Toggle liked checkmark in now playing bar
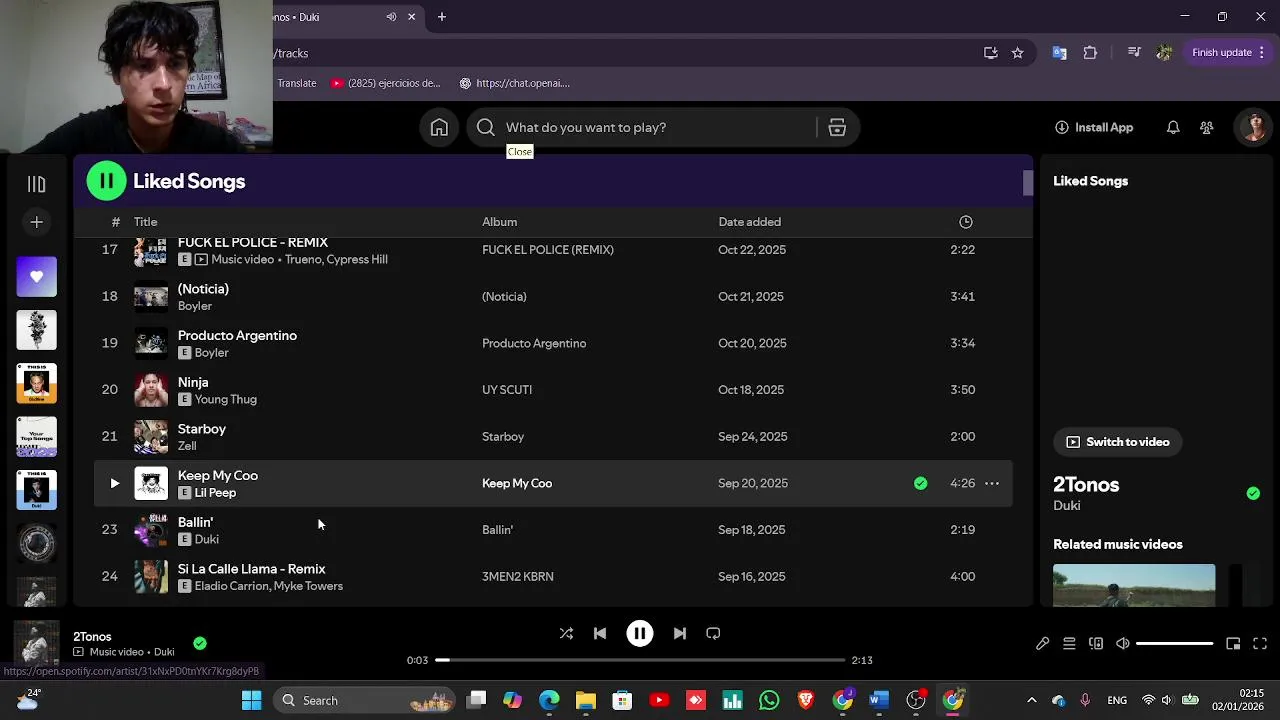 (x=200, y=643)
